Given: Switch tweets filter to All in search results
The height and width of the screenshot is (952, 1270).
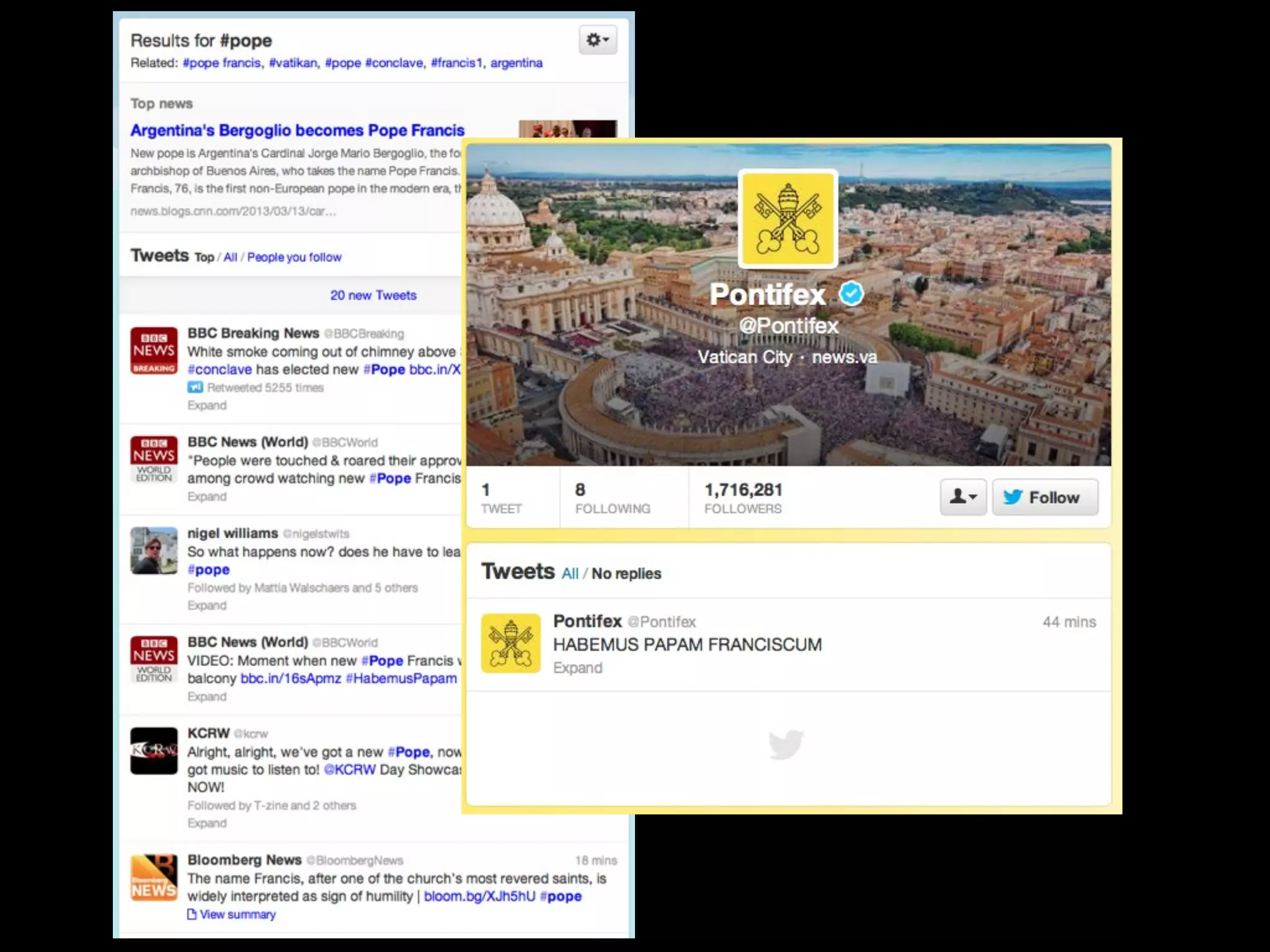Looking at the screenshot, I should click(230, 257).
